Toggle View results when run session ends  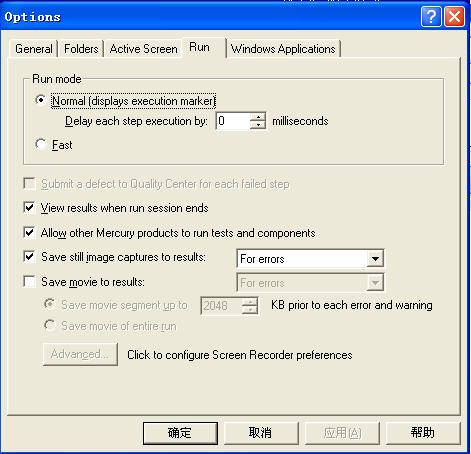pyautogui.click(x=29, y=208)
